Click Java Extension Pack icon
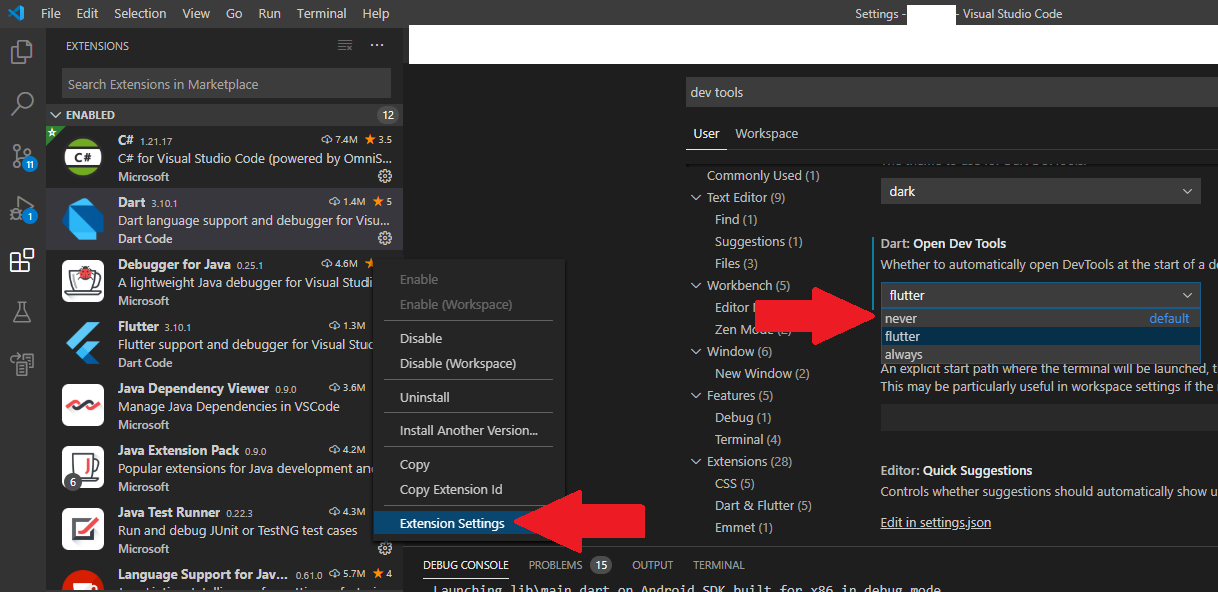This screenshot has width=1218, height=592. coord(84,467)
